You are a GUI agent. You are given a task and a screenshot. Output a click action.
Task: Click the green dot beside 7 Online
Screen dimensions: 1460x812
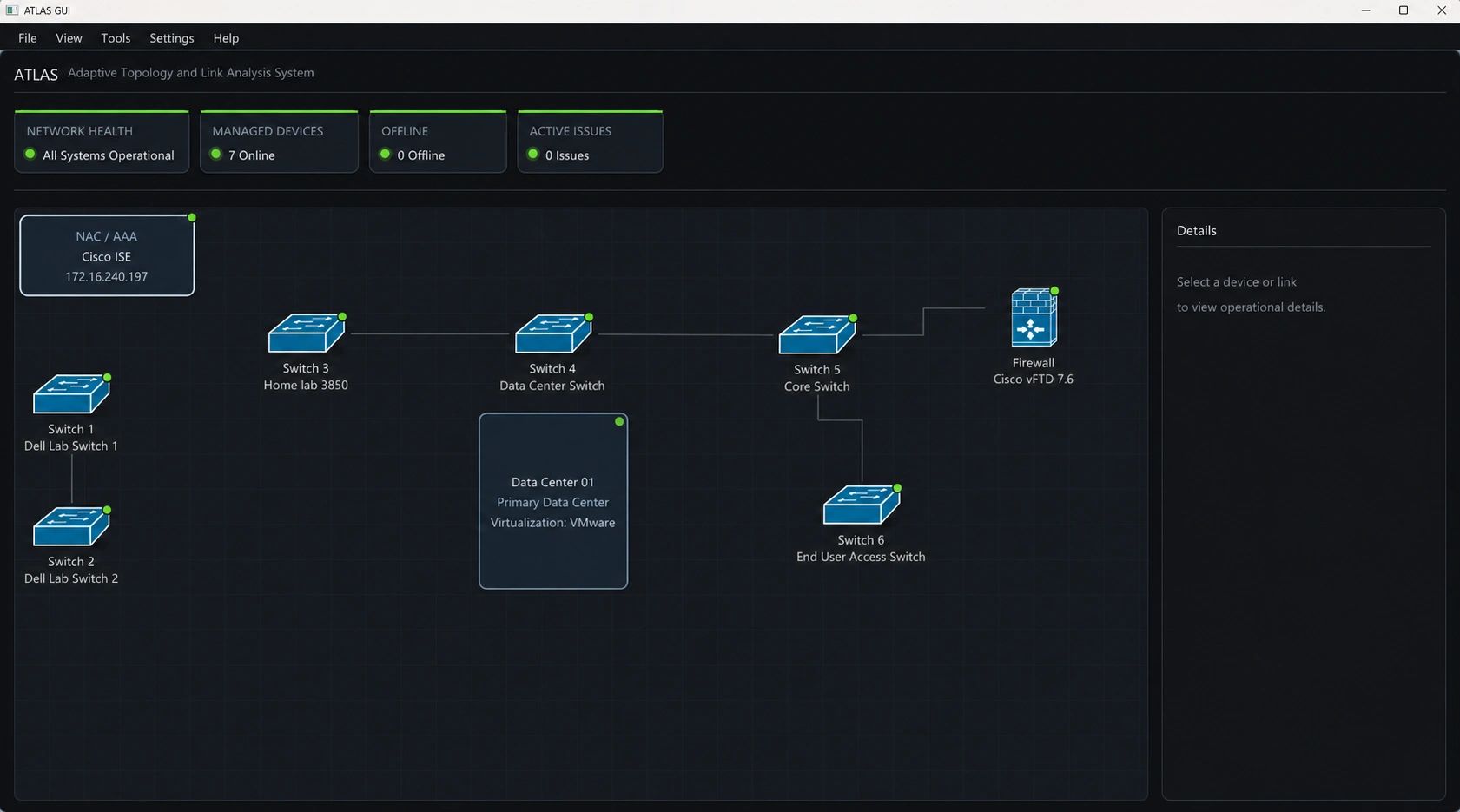(x=216, y=154)
